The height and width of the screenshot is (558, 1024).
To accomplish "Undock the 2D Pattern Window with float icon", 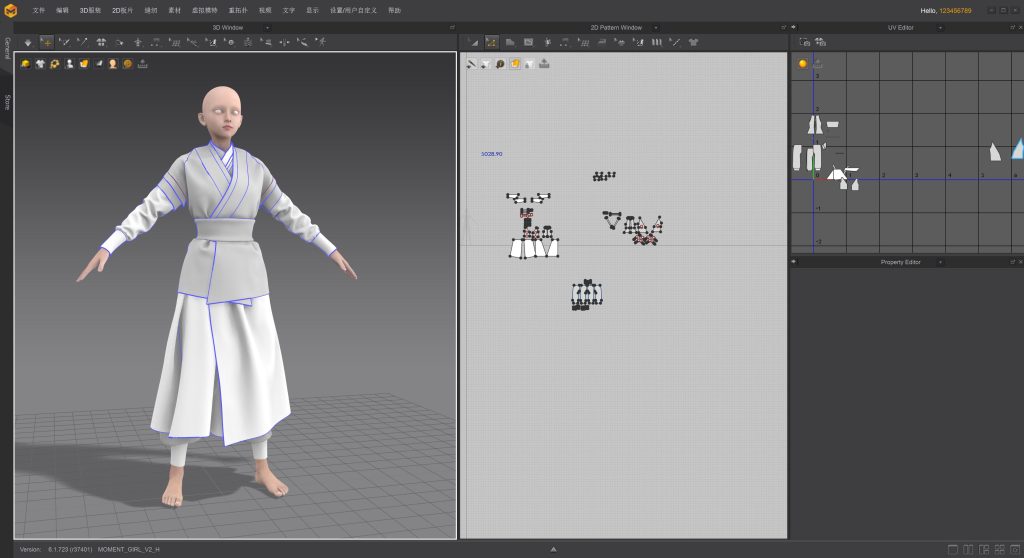I will tap(784, 27).
